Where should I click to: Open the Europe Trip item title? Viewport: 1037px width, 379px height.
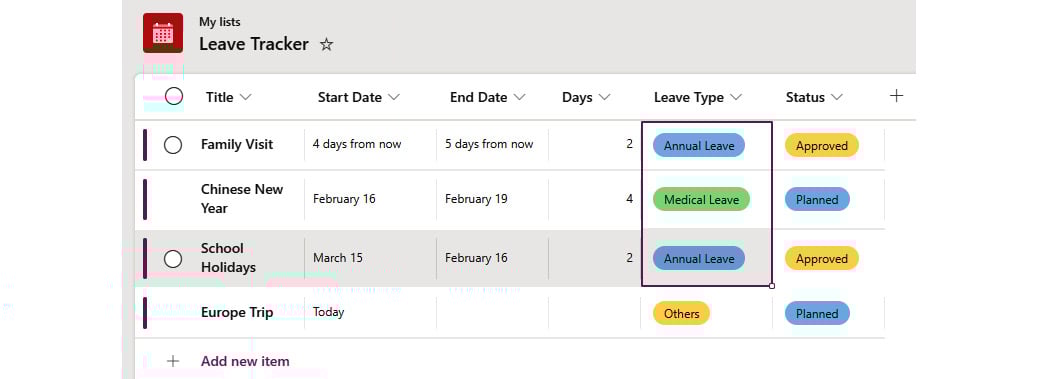(237, 313)
